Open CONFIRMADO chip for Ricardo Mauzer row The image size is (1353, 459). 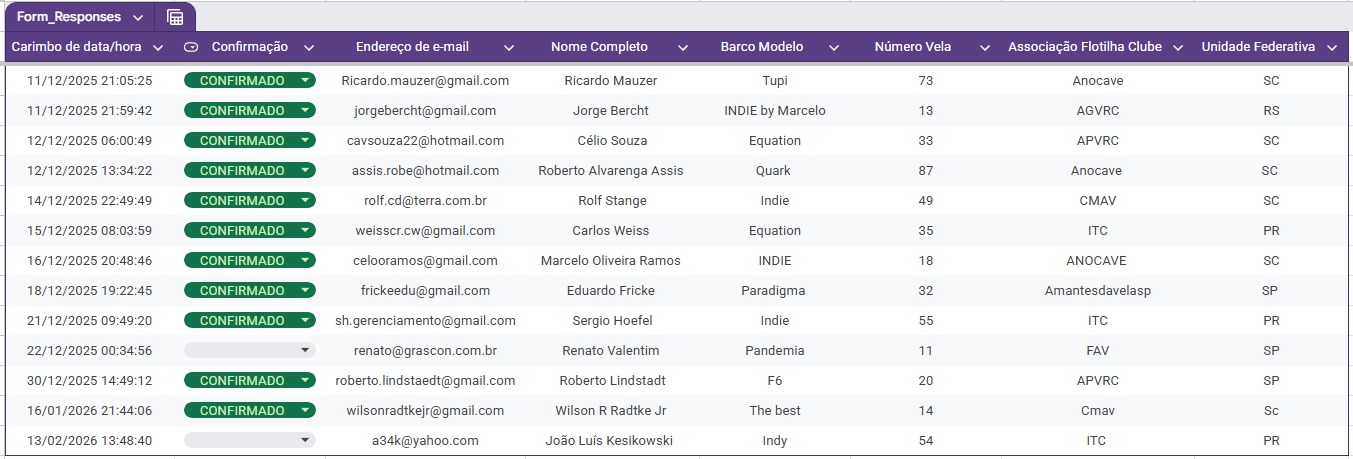click(x=305, y=81)
